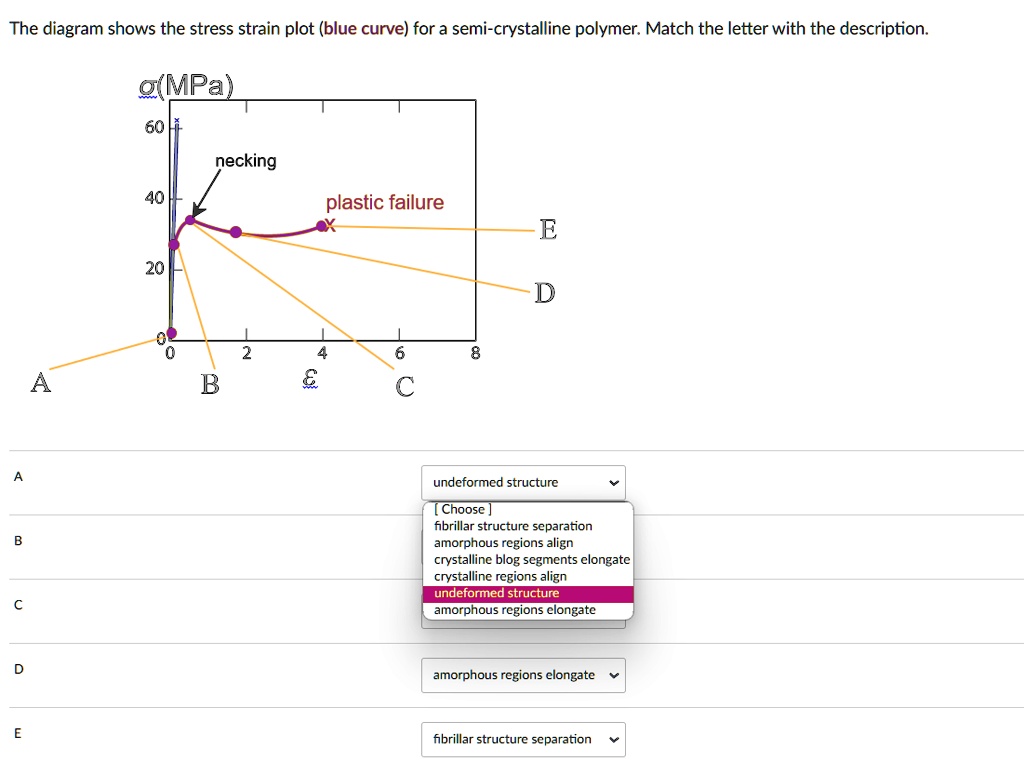Click the letter A below the plot

(x=40, y=382)
